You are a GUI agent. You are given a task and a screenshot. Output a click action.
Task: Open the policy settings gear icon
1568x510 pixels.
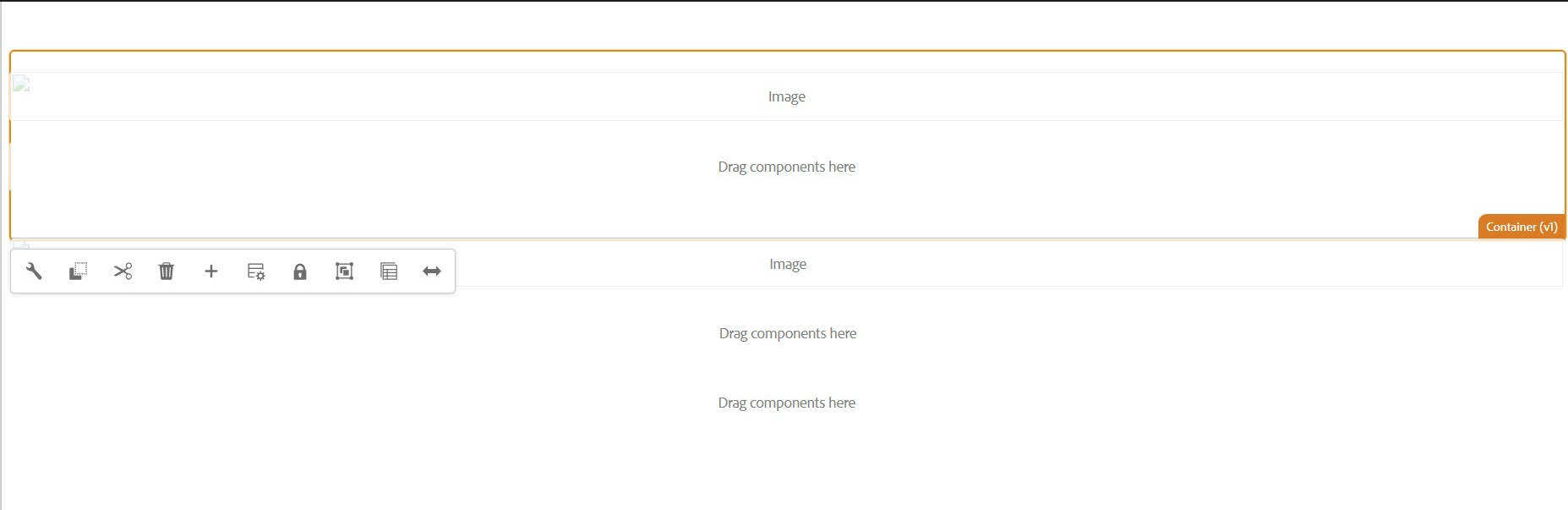[255, 271]
